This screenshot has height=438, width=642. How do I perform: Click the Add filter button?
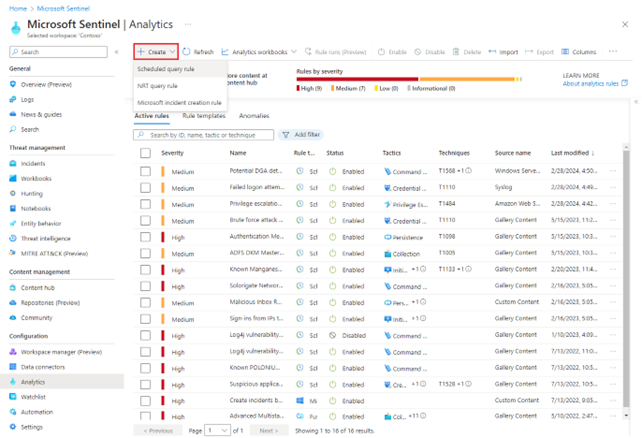coord(301,135)
